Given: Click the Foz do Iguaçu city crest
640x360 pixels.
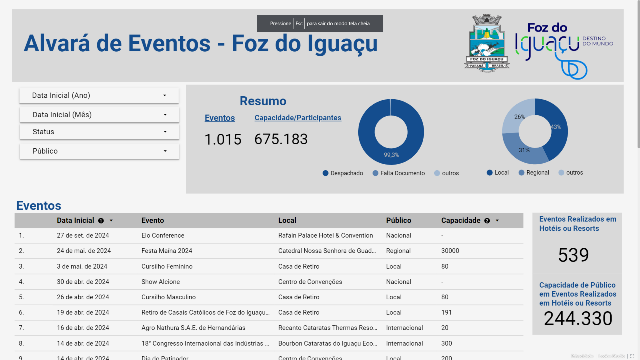Looking at the screenshot, I should [x=487, y=43].
